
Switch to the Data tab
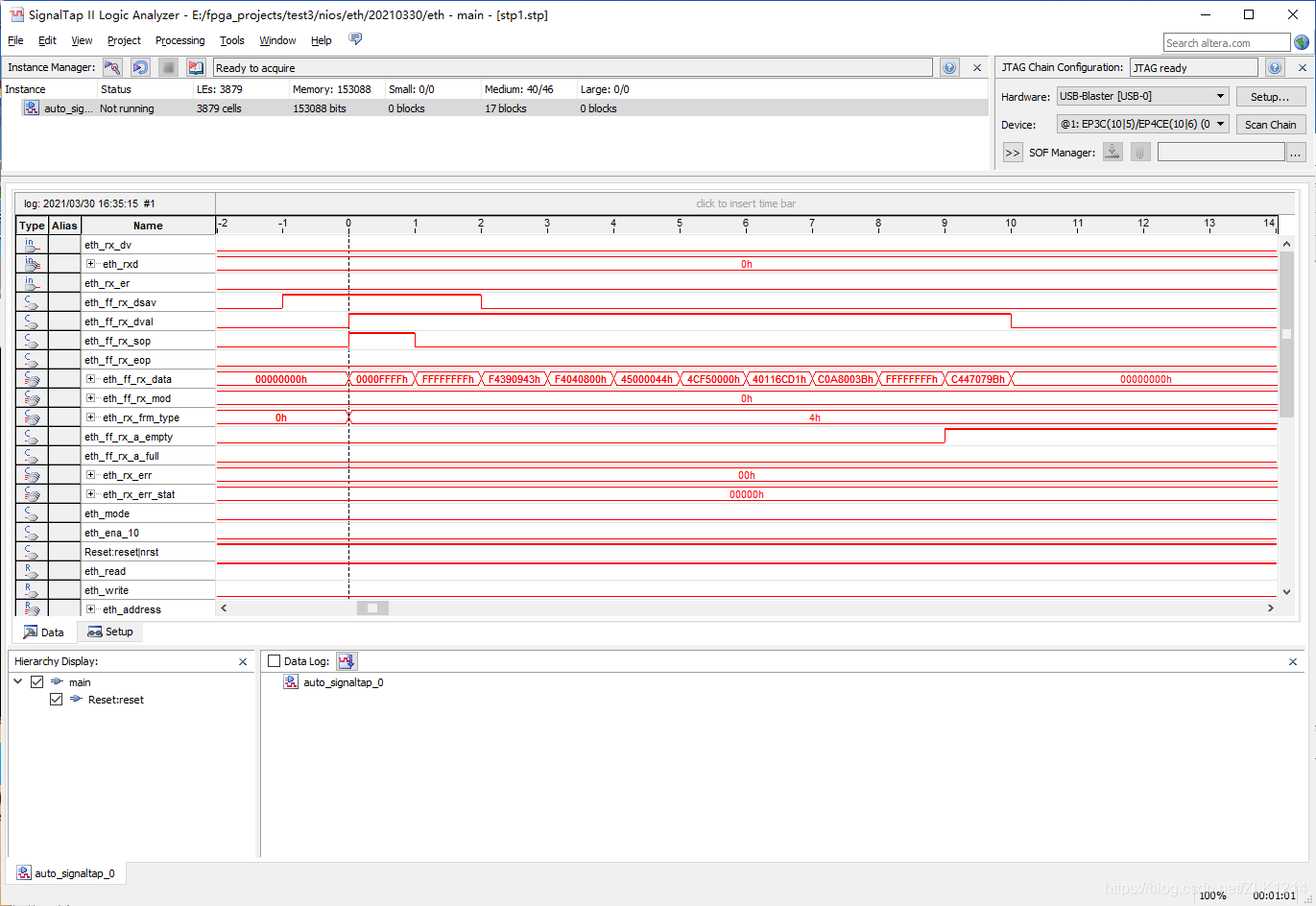[x=43, y=632]
